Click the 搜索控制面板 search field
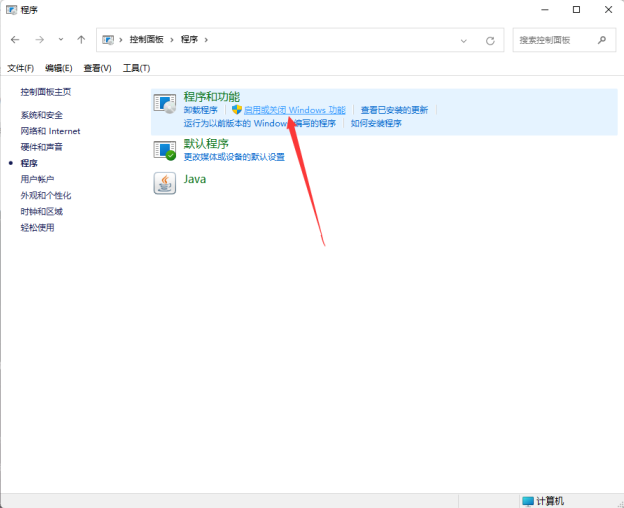Screen dimensions: 624x508 click(x=553, y=40)
